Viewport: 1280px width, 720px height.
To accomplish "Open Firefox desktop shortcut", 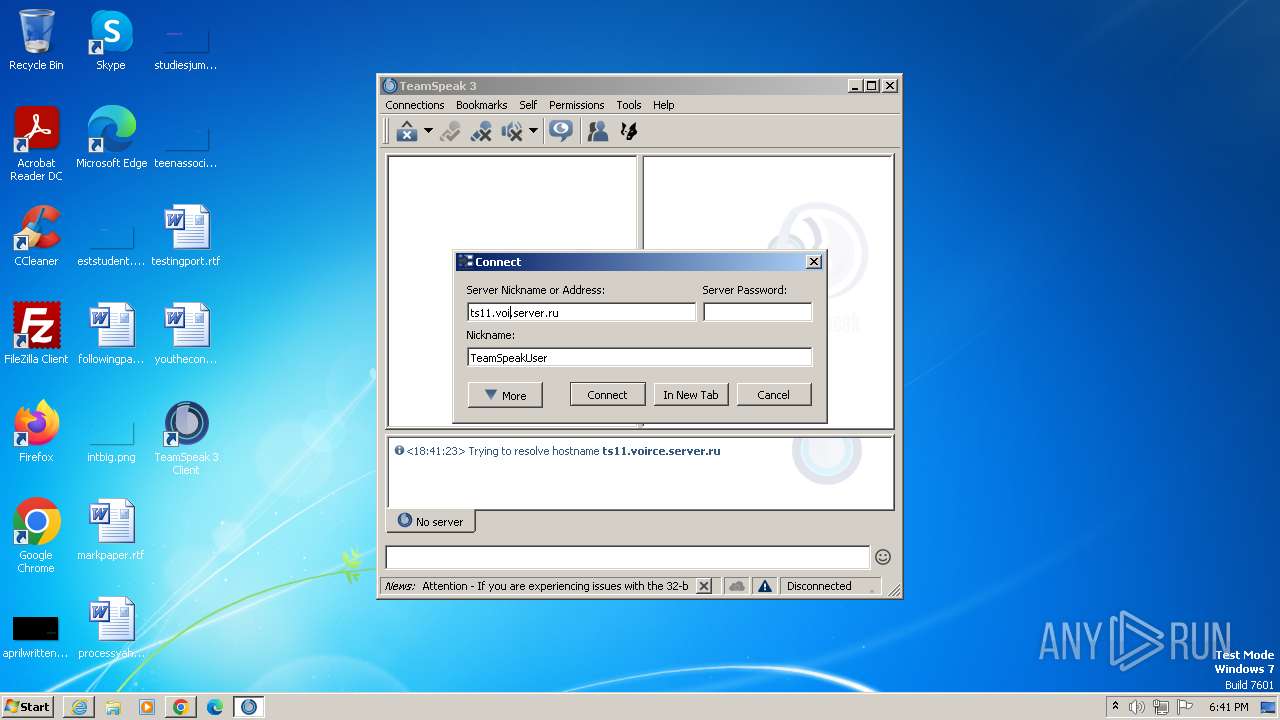I will pos(36,431).
